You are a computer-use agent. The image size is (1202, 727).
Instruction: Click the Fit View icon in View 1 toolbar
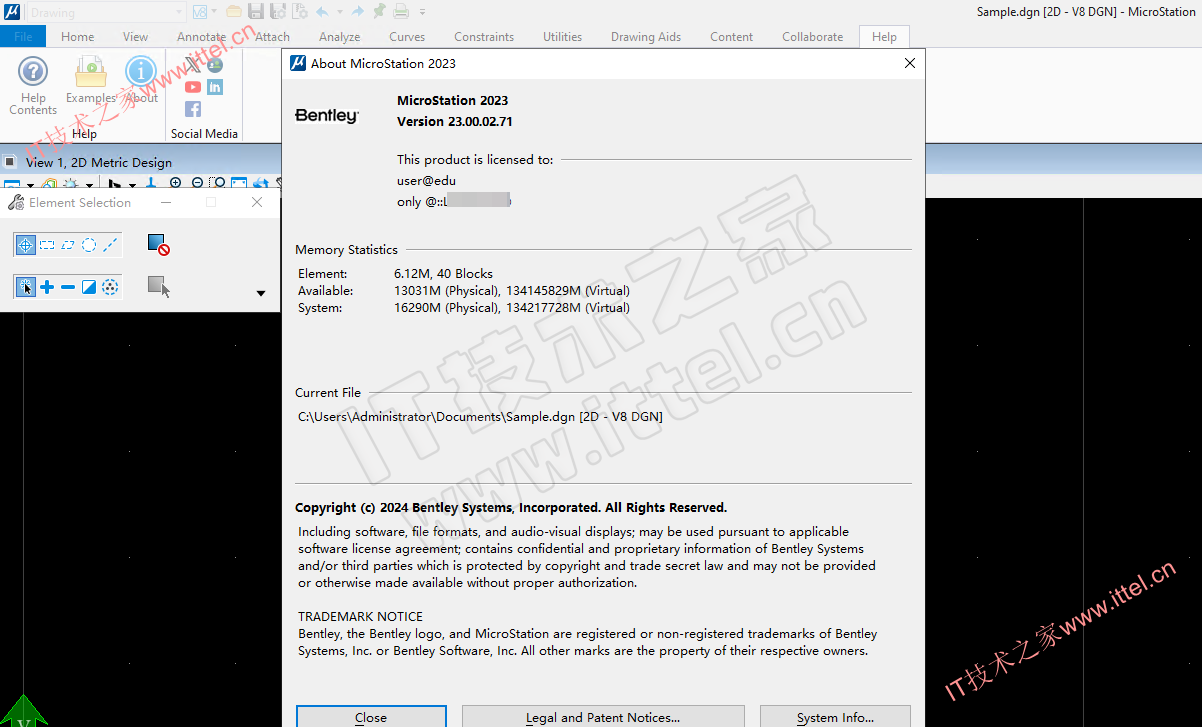pos(239,182)
